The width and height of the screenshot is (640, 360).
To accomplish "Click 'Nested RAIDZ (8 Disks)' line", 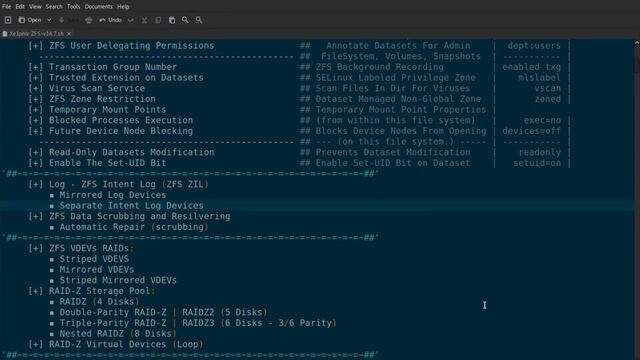I will pos(113,333).
